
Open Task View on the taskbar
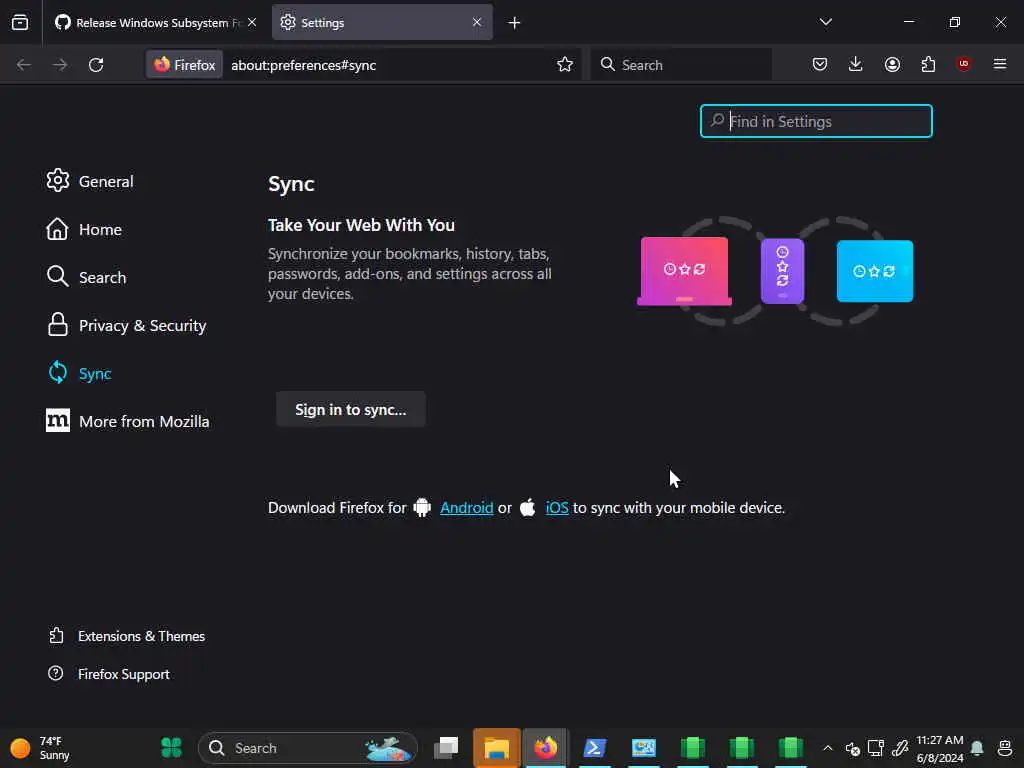coord(447,747)
